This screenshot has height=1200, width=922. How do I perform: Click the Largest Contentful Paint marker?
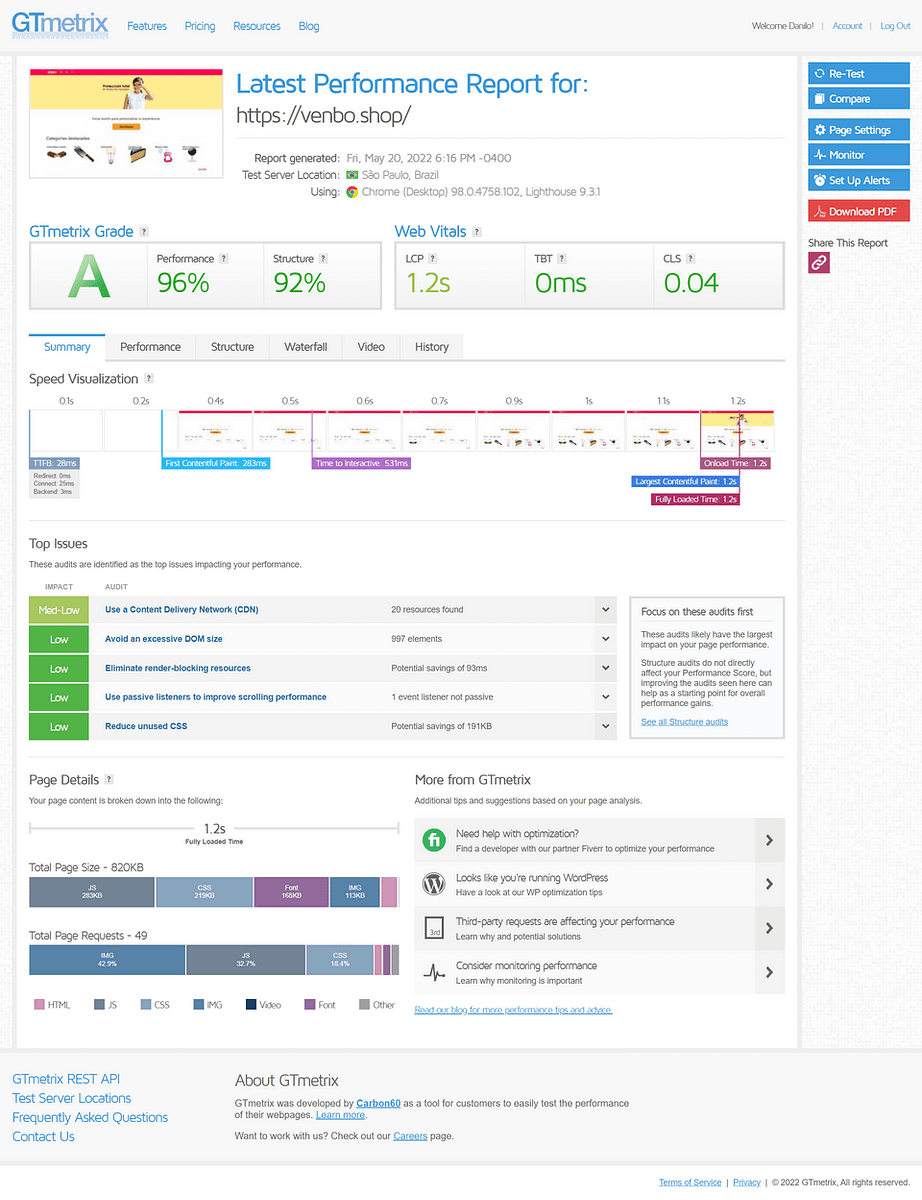[x=686, y=481]
